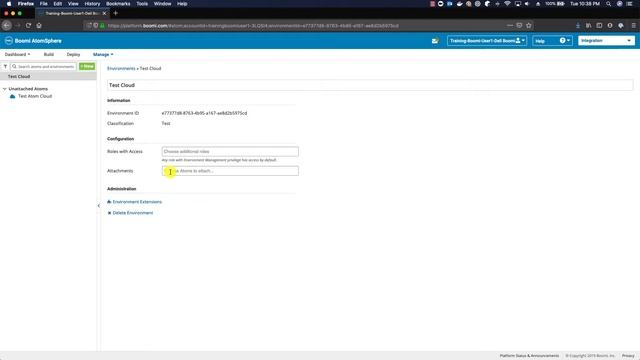Image resolution: width=640 pixels, height=360 pixels.
Task: Click the macOS Spotlight search icon
Action: [609, 4]
